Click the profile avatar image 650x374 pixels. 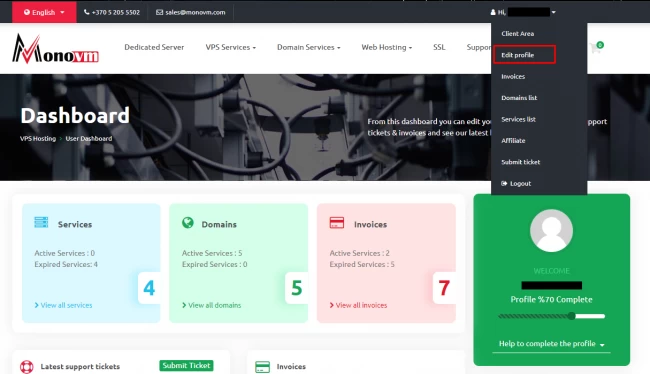(x=551, y=231)
